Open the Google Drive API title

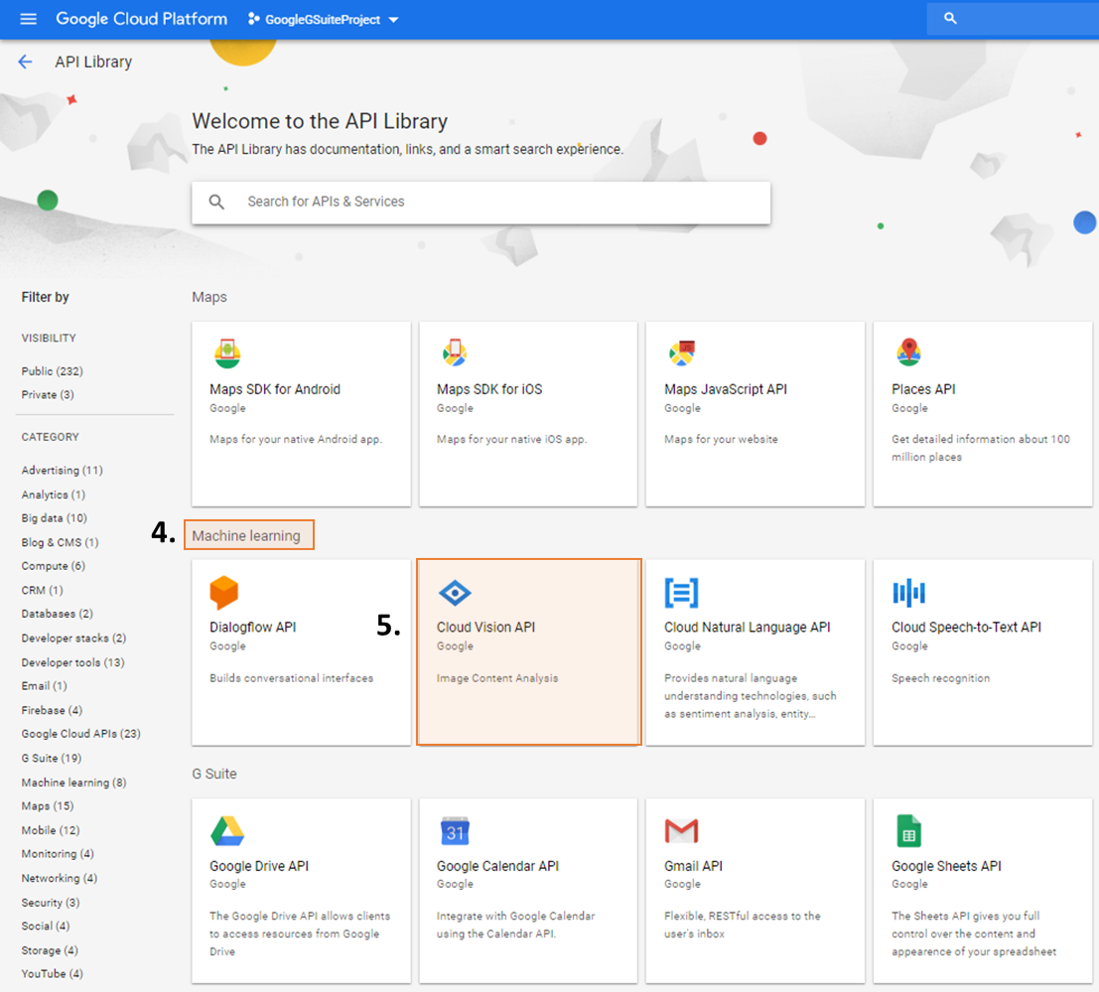coord(259,866)
